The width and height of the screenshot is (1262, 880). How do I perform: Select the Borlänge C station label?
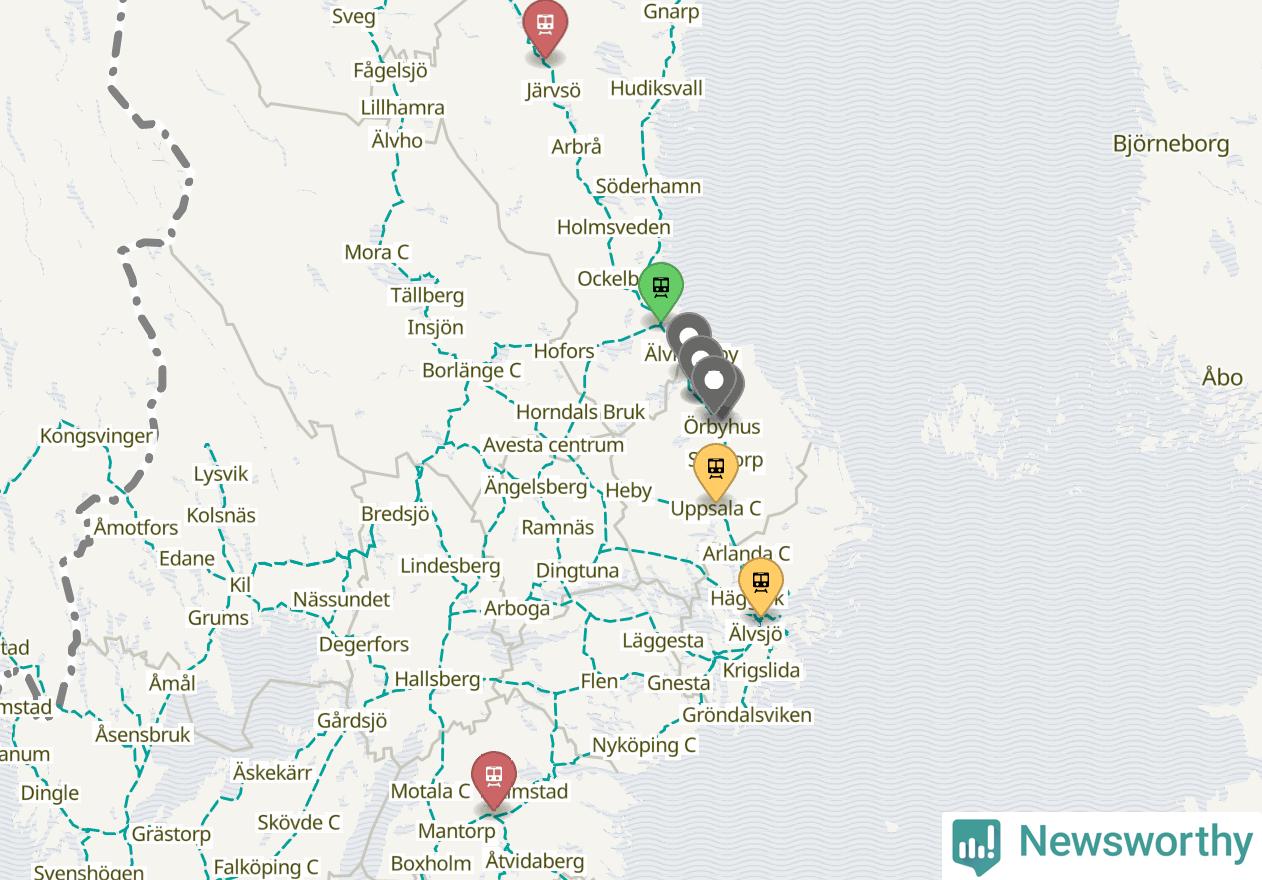[472, 371]
